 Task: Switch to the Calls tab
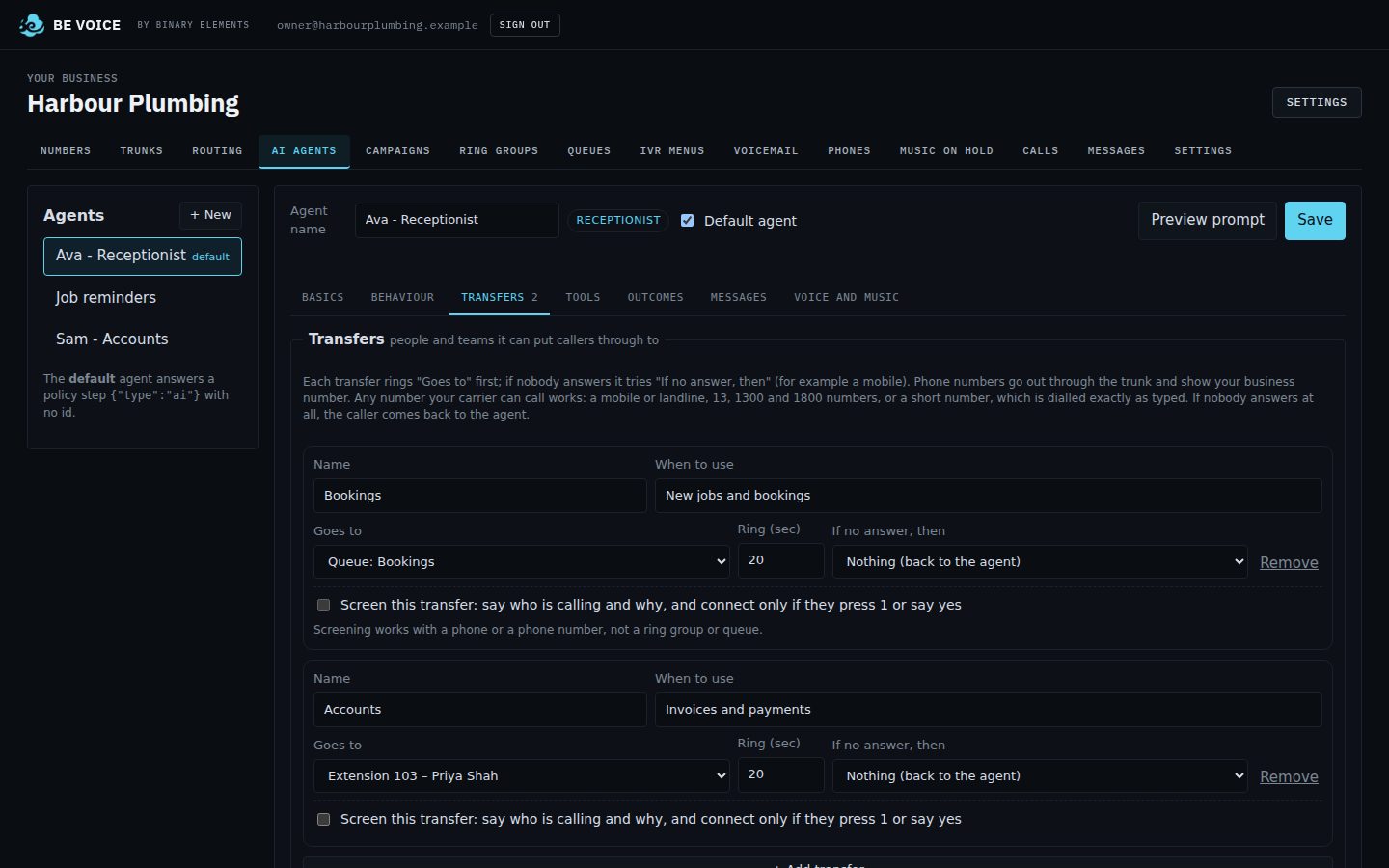click(1041, 151)
